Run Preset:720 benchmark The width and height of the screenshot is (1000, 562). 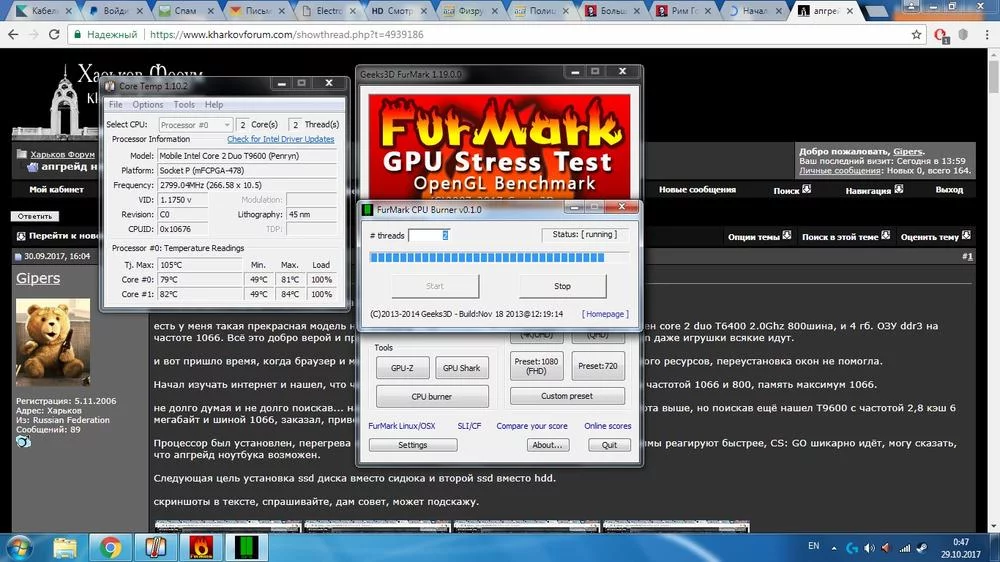coord(598,366)
